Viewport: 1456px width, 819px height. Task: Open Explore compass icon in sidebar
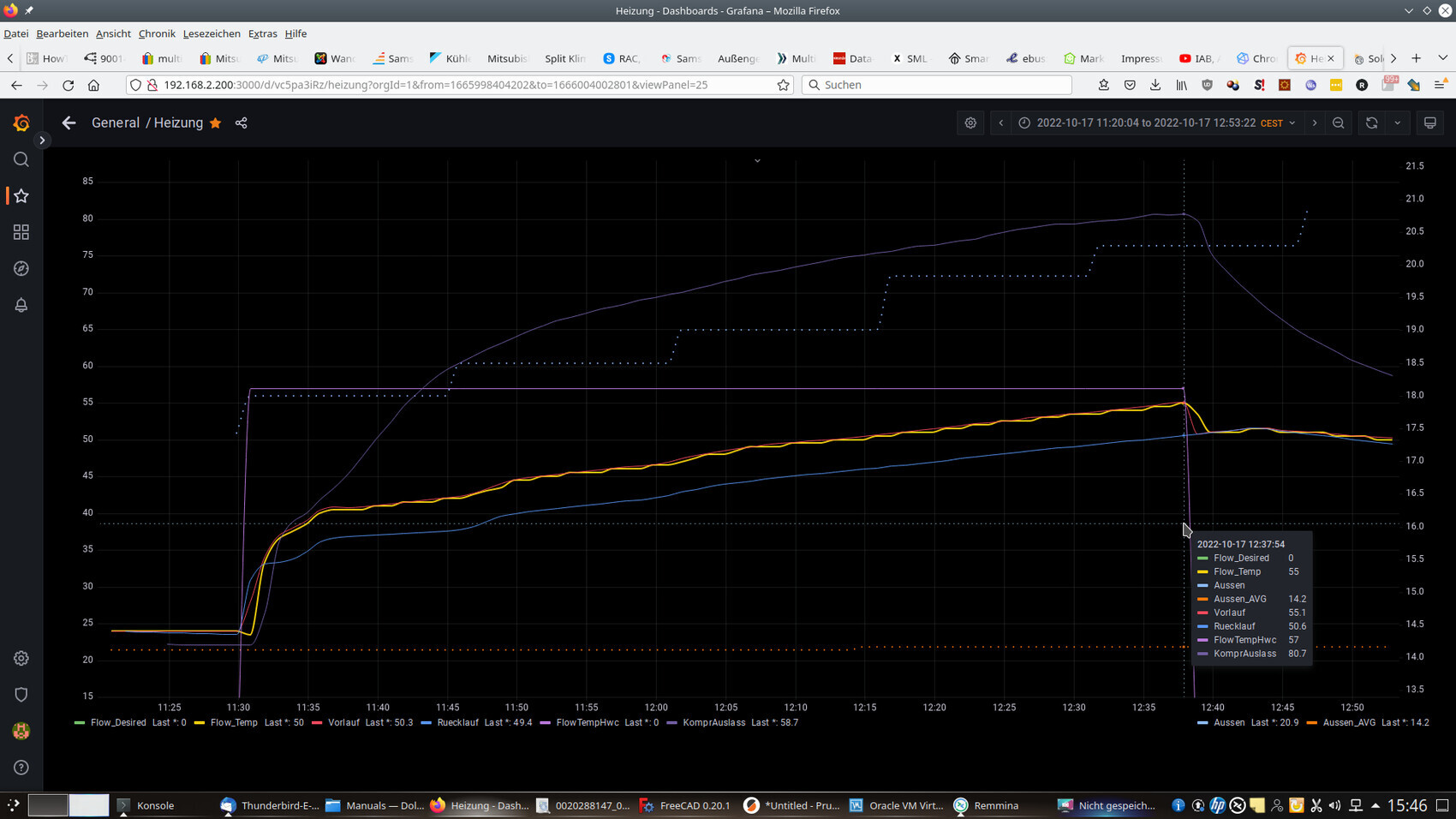(21, 269)
